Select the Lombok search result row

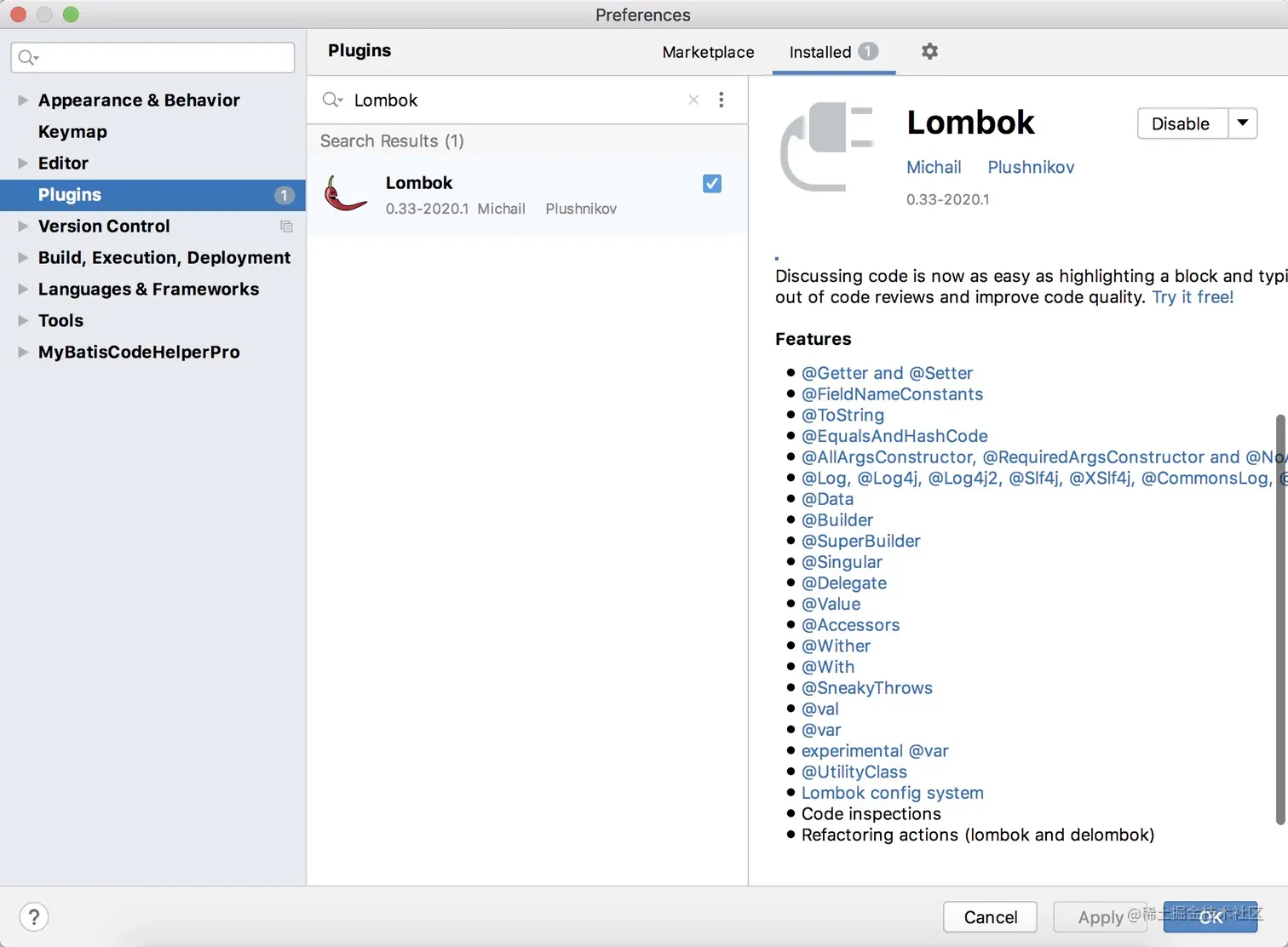click(527, 195)
